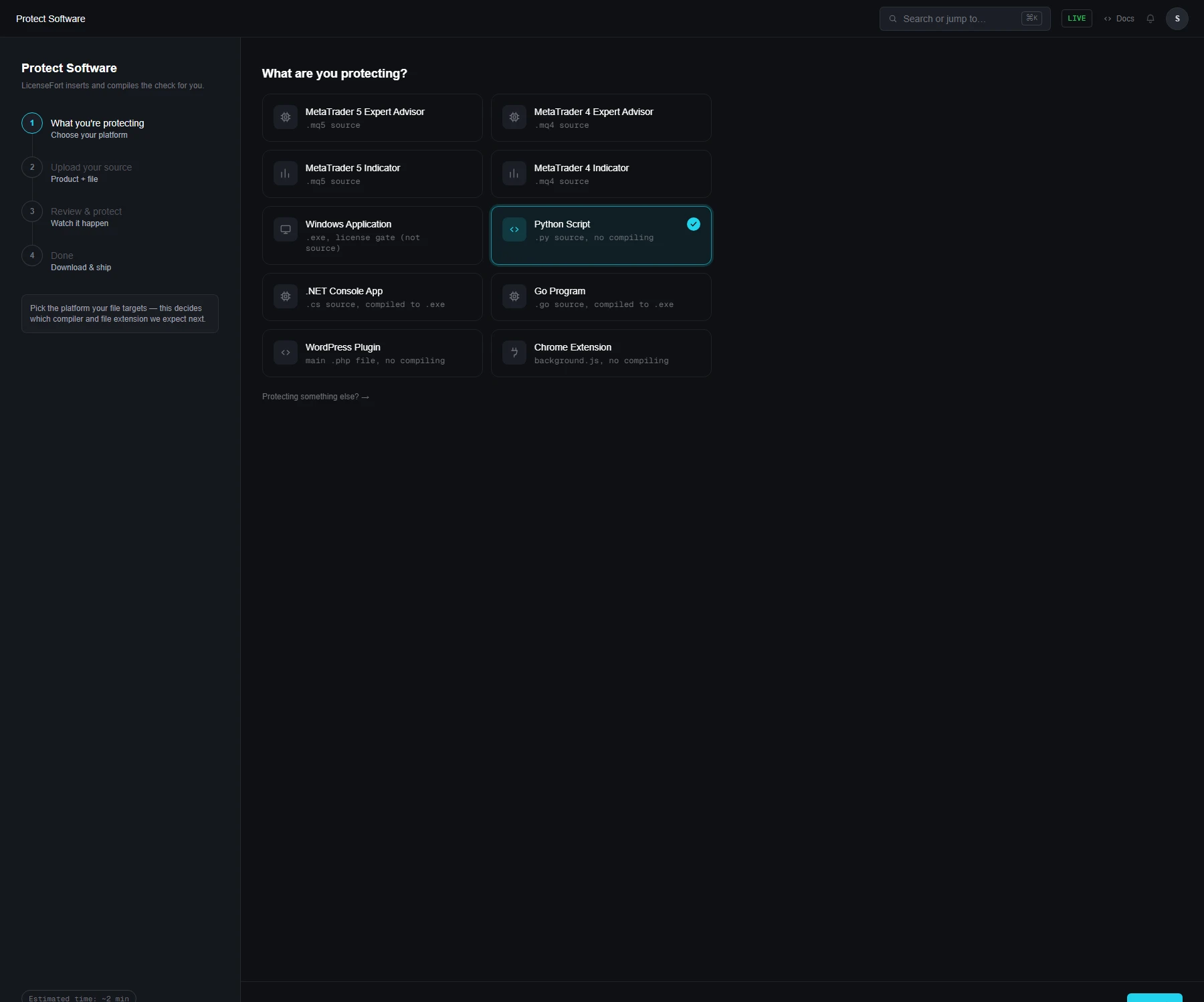Screen dimensions: 1204x1002
Task: Click the "Product + file" step caption
Action: tap(74, 179)
